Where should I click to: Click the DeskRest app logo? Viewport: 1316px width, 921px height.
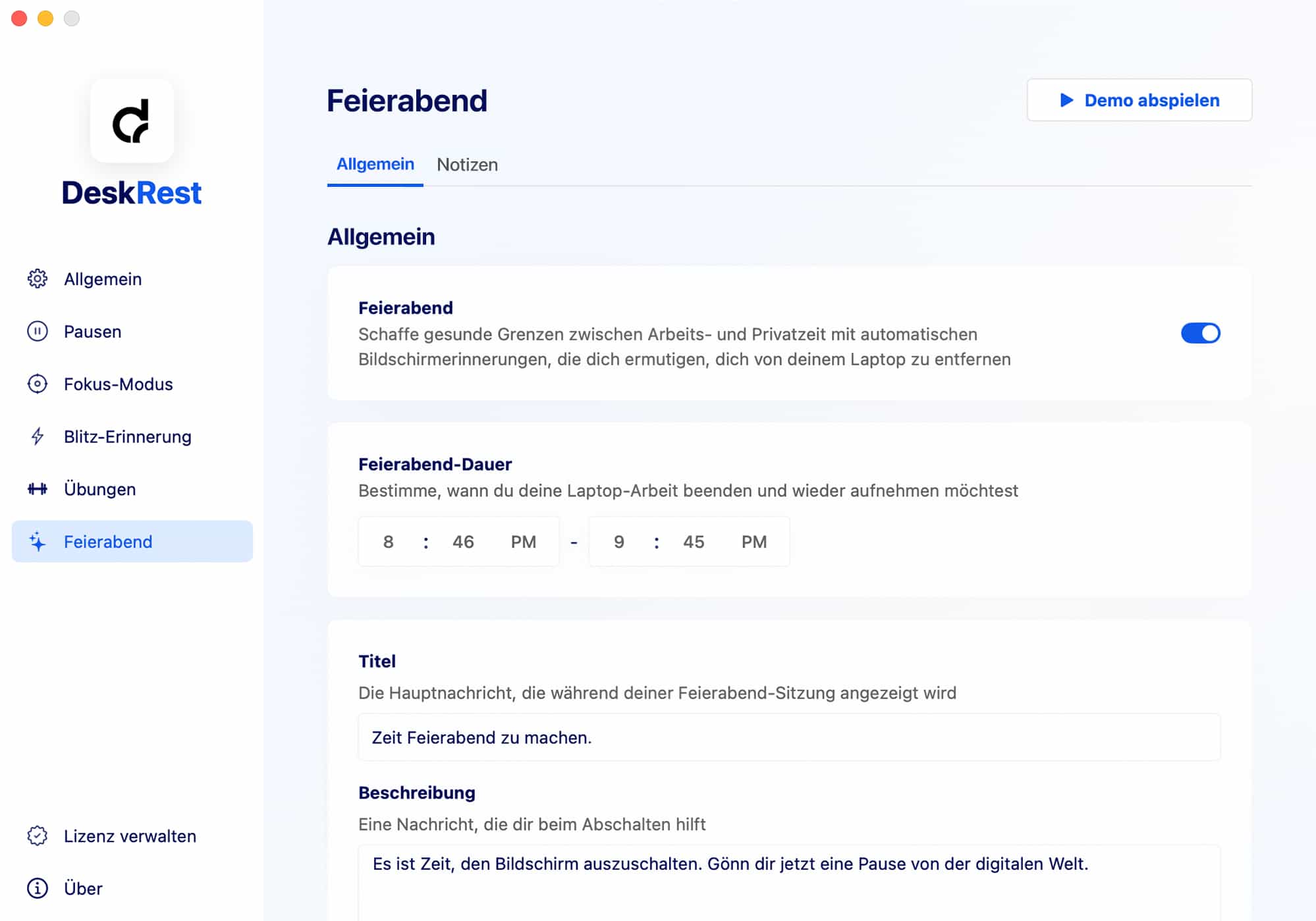coord(132,121)
